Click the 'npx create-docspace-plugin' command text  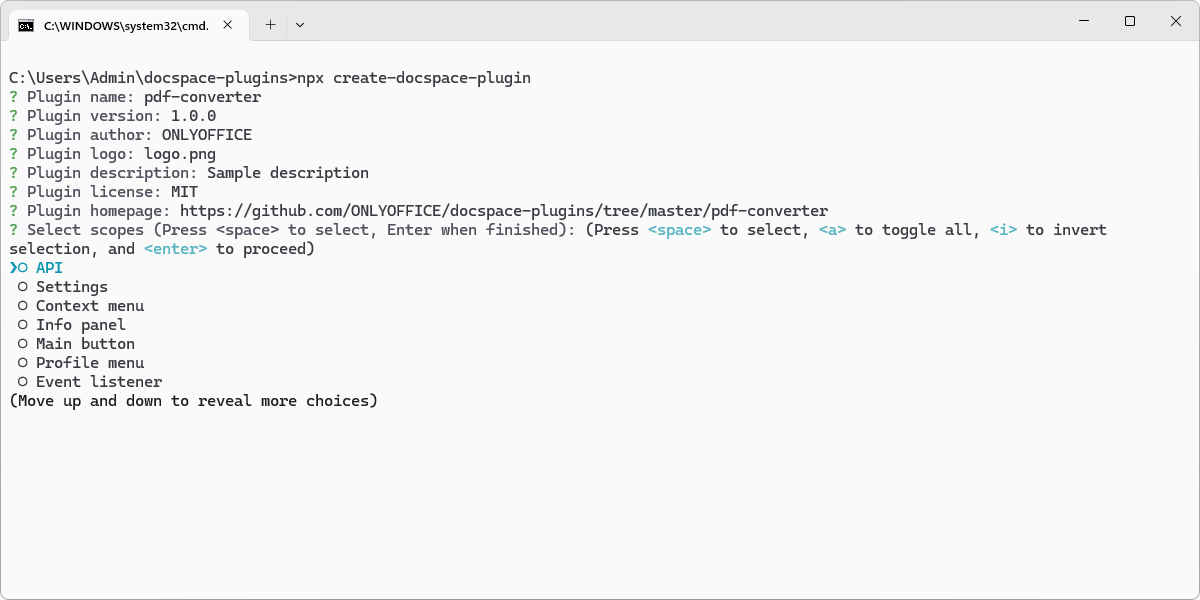coord(414,78)
